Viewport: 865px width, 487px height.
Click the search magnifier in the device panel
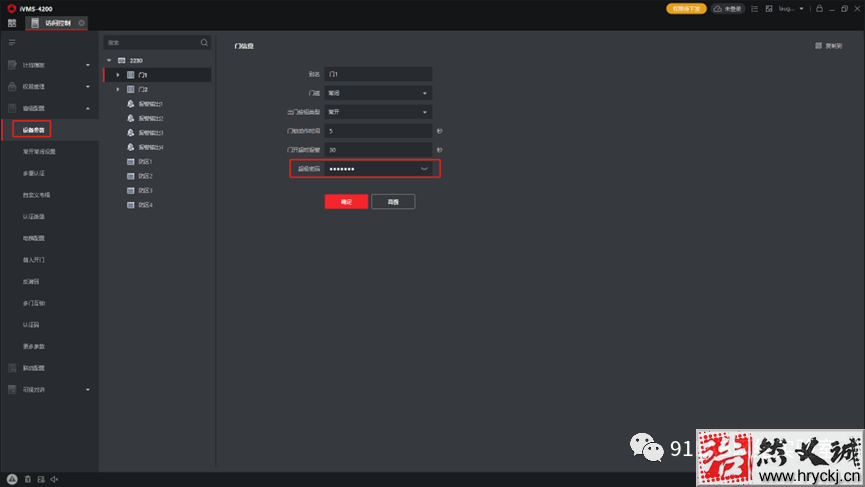(x=204, y=42)
